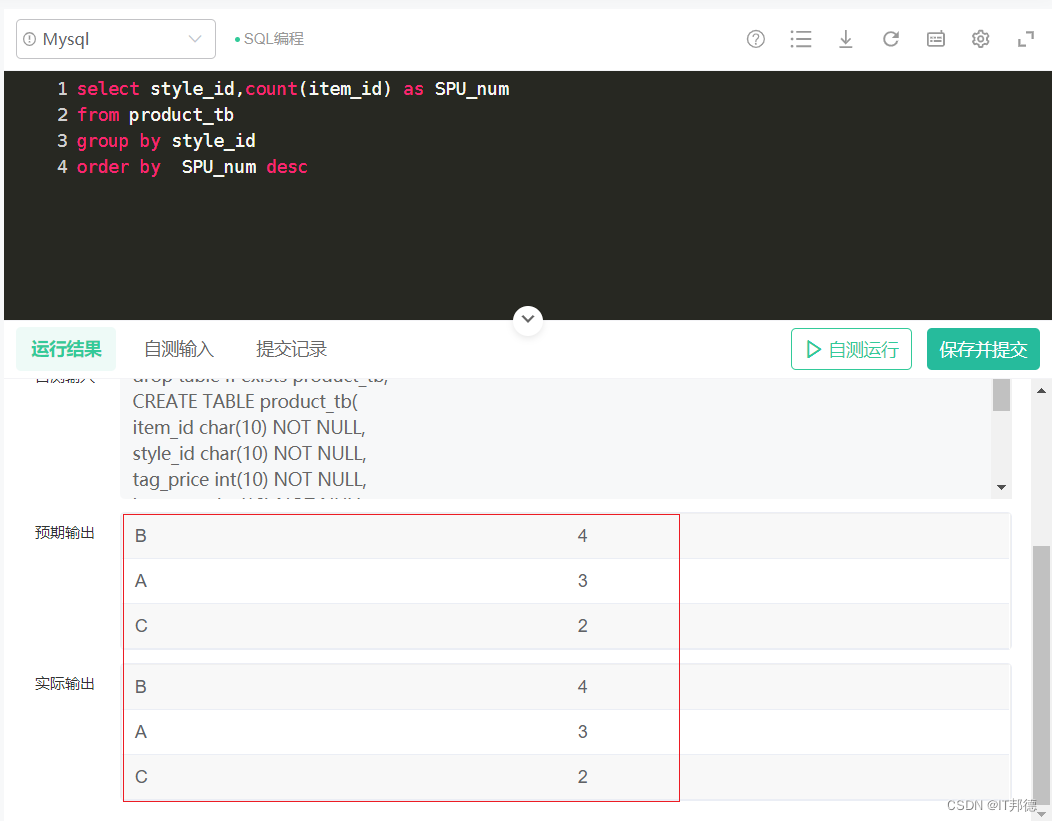Open editor settings gear icon
Image resolution: width=1052 pixels, height=821 pixels.
point(980,39)
